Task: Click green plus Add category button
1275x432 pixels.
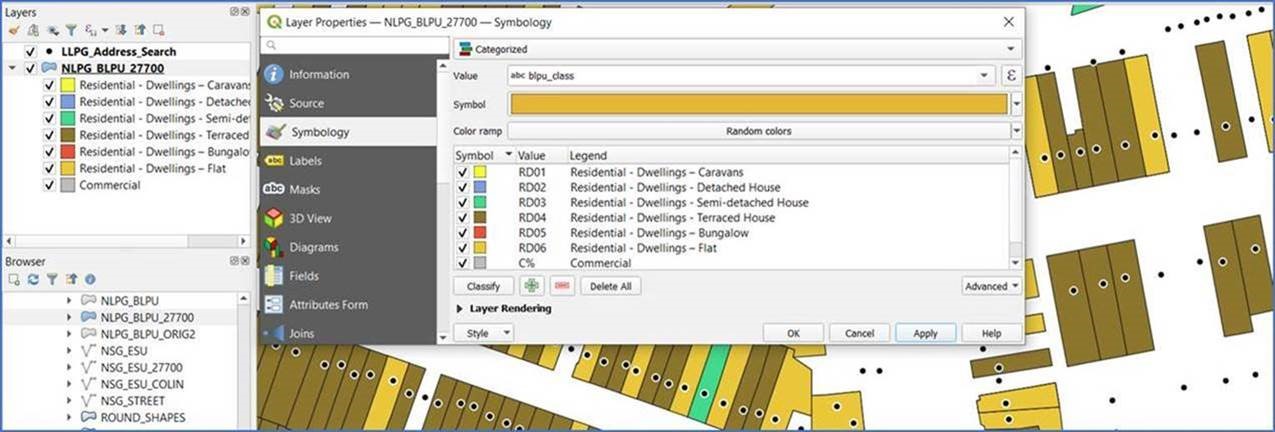Action: 533,286
